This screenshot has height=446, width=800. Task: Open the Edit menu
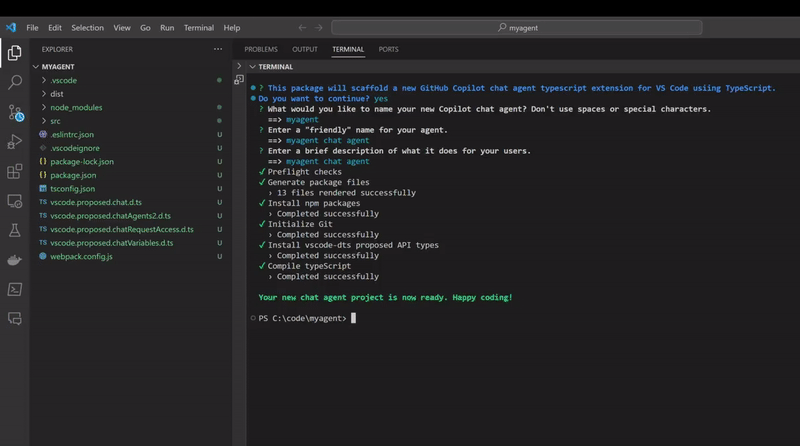pyautogui.click(x=55, y=28)
